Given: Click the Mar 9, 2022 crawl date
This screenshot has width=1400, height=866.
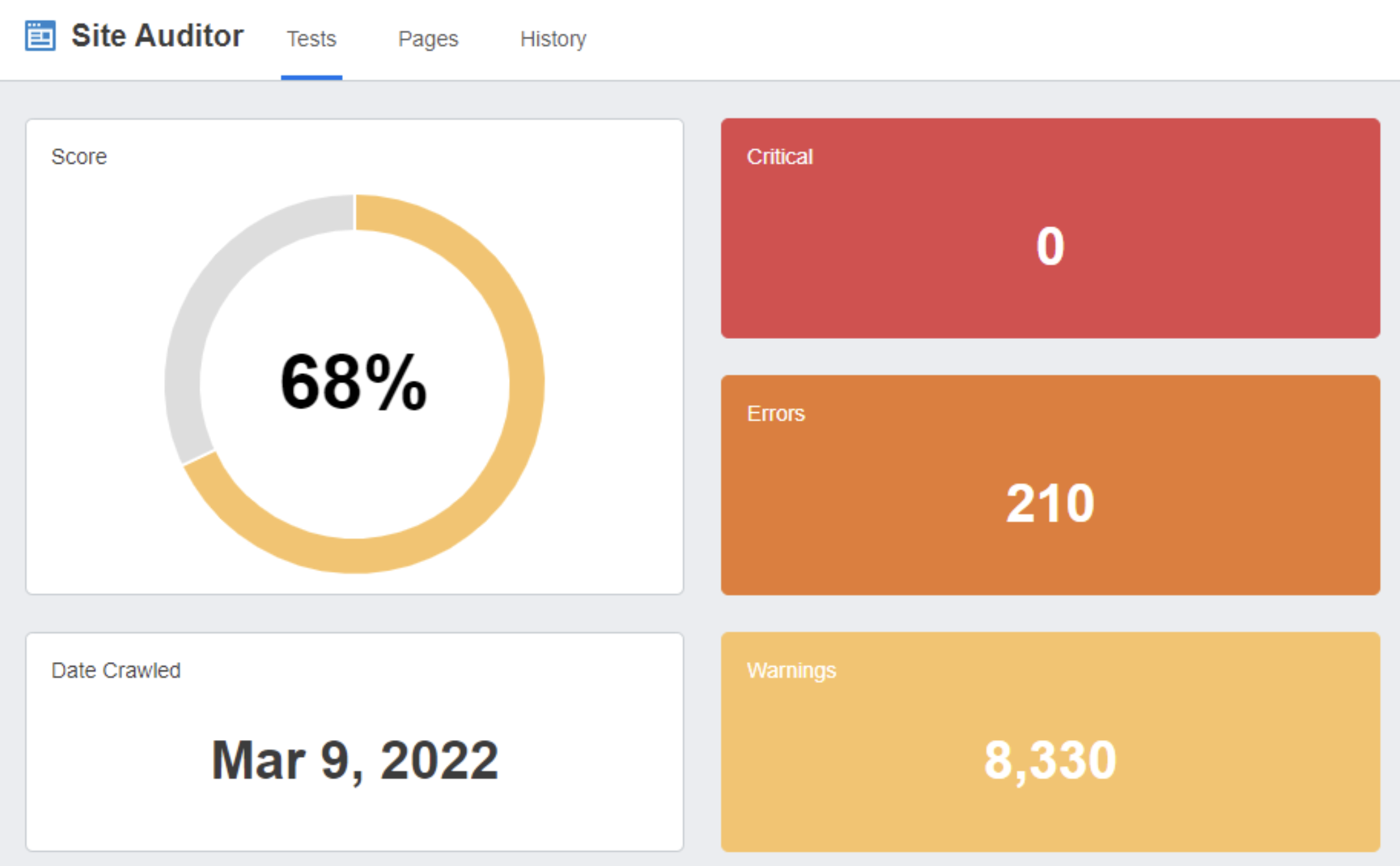Looking at the screenshot, I should 355,760.
